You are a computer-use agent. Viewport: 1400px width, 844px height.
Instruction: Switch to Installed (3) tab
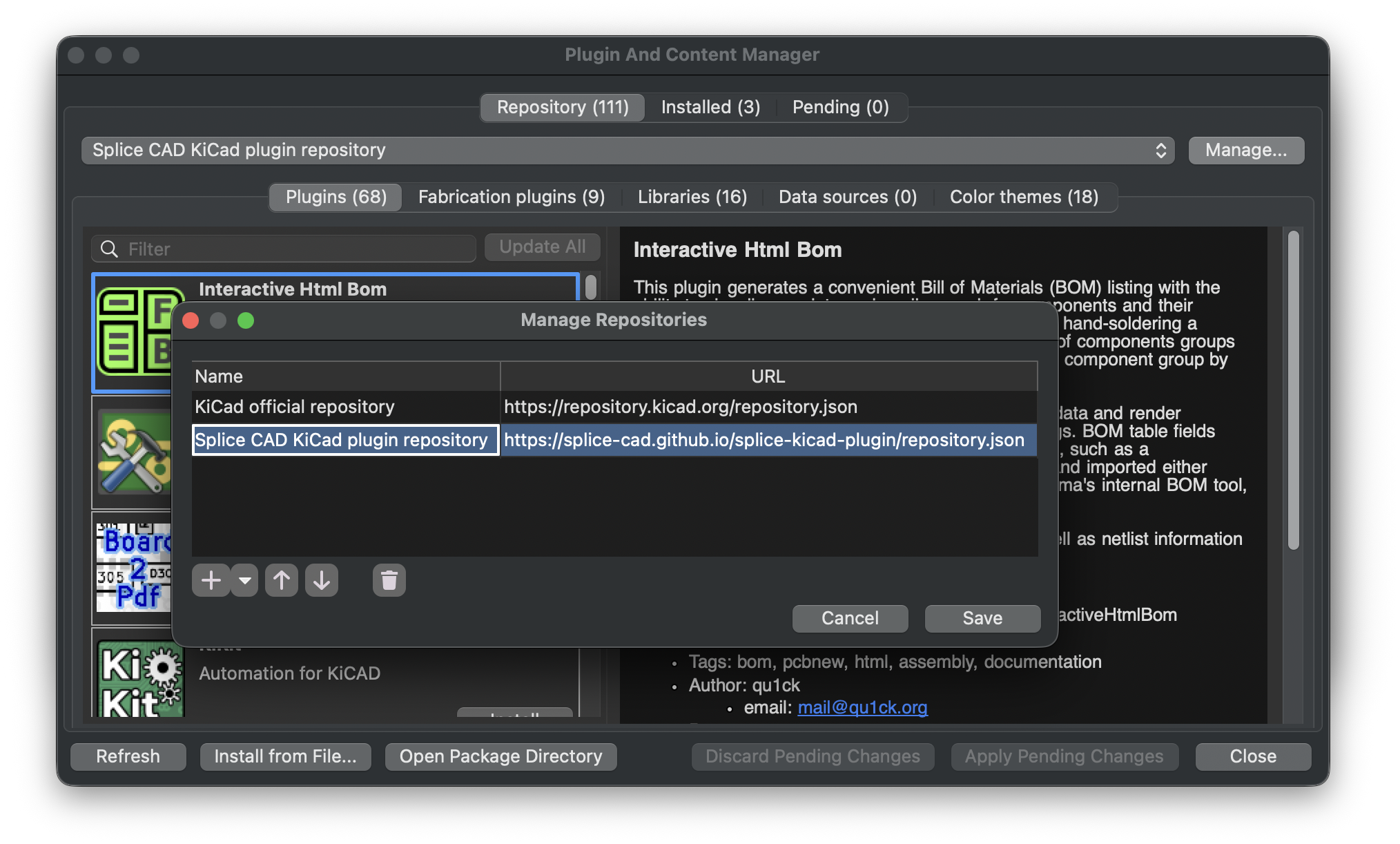[x=710, y=108]
